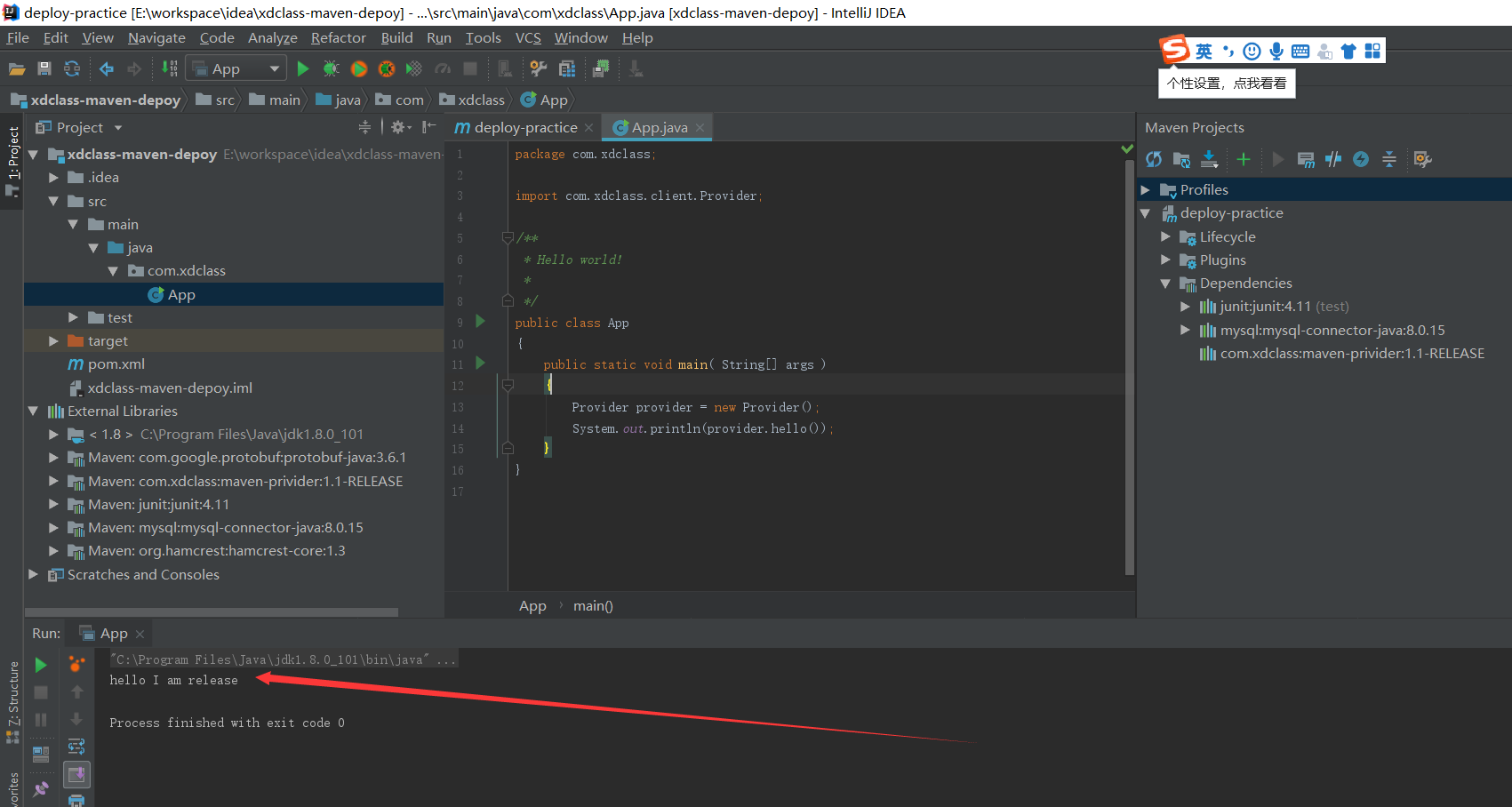Toggle Skip Tests mode lightning icon

coord(1361,159)
